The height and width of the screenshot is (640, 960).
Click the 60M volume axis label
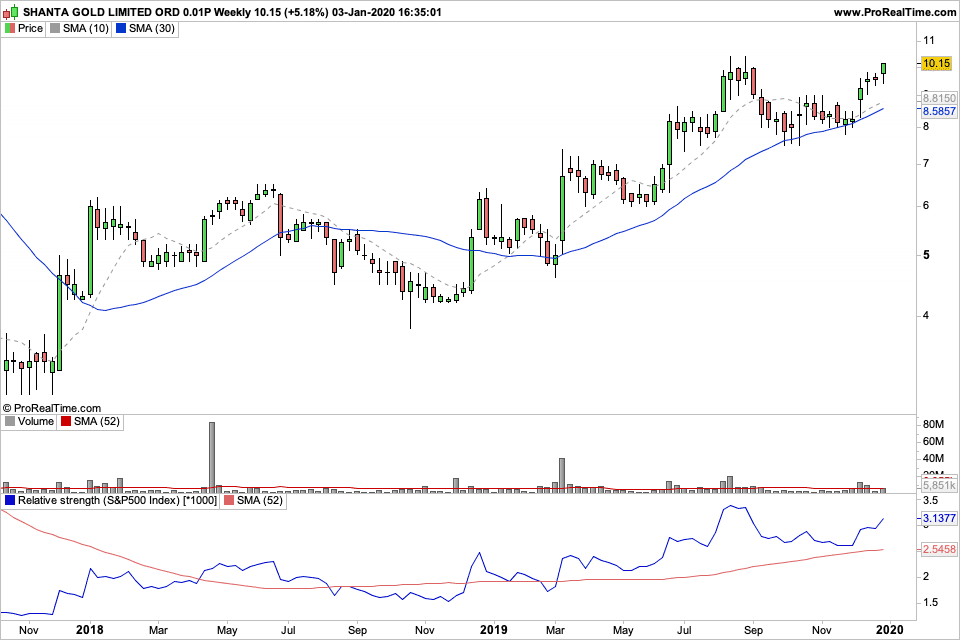[933, 442]
